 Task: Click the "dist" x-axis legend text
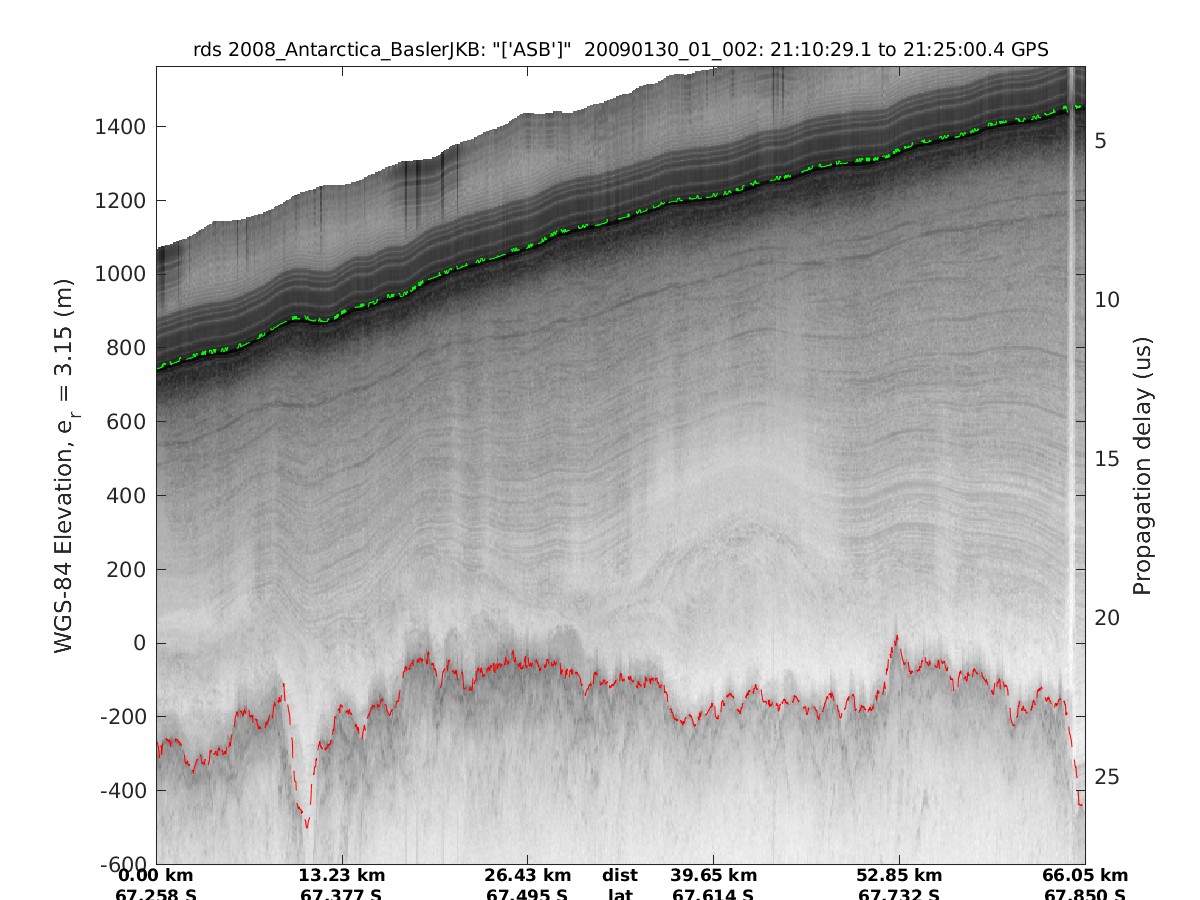(620, 876)
